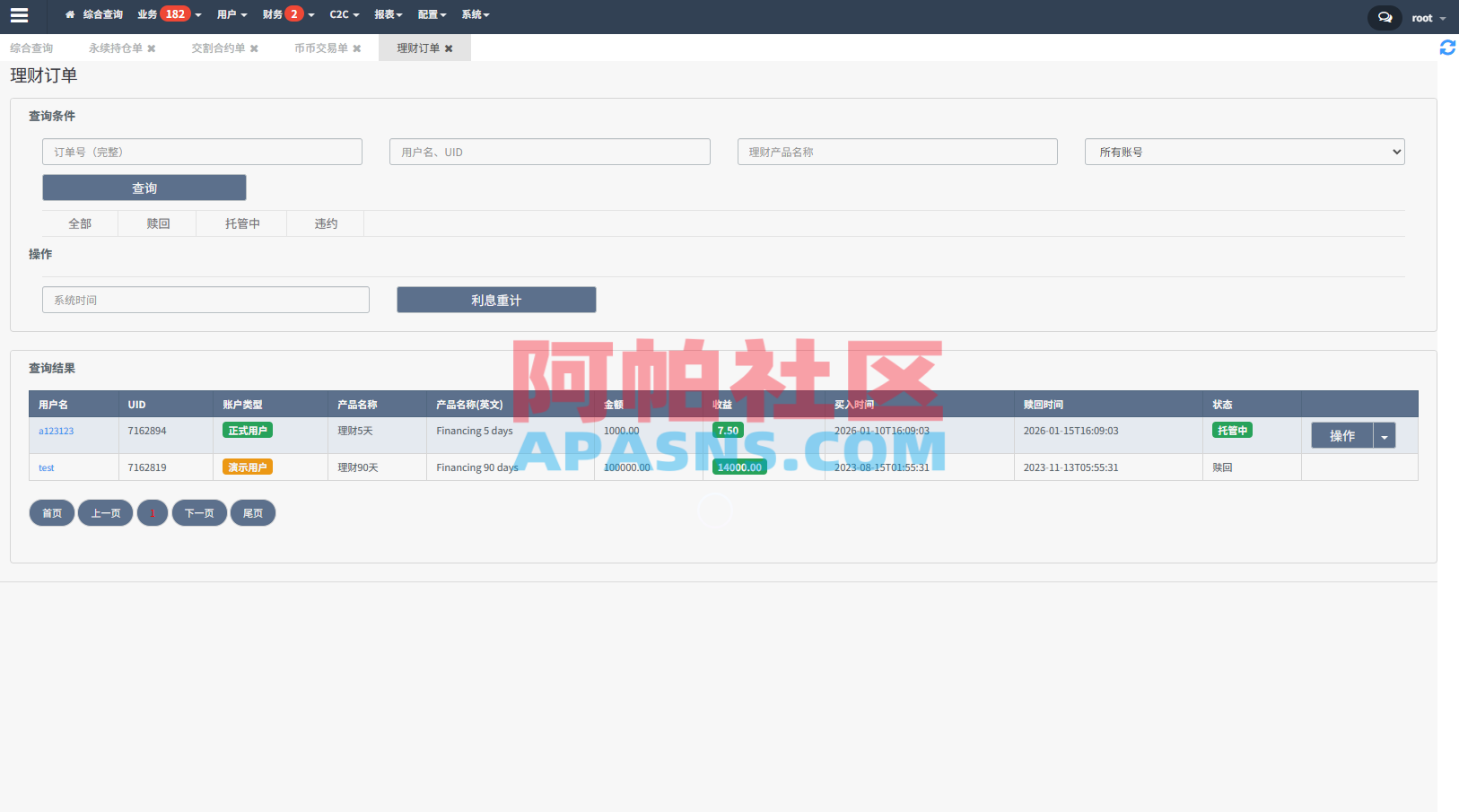
Task: Click the 查询 search button
Action: [x=144, y=188]
